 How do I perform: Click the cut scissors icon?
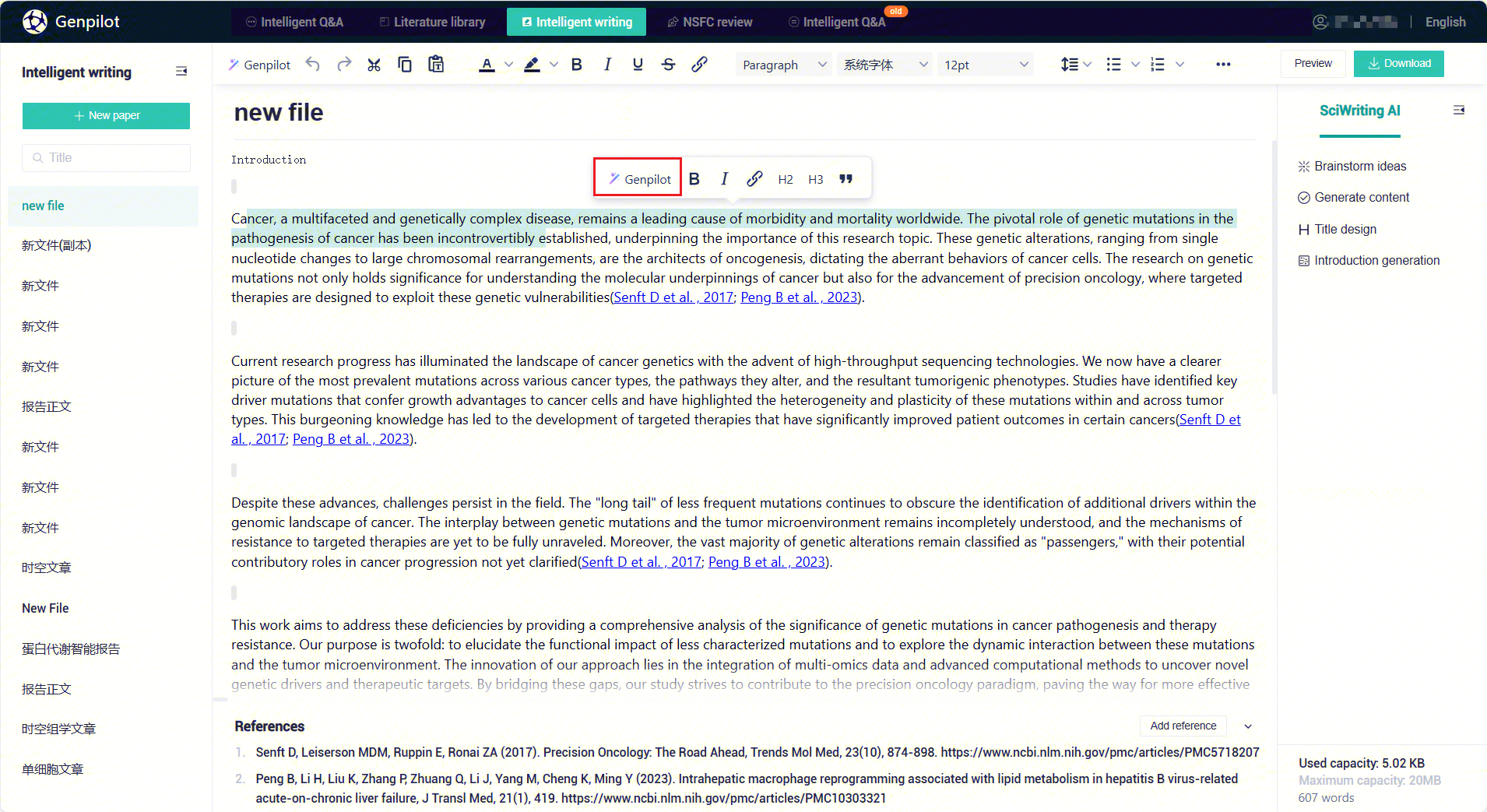point(374,65)
